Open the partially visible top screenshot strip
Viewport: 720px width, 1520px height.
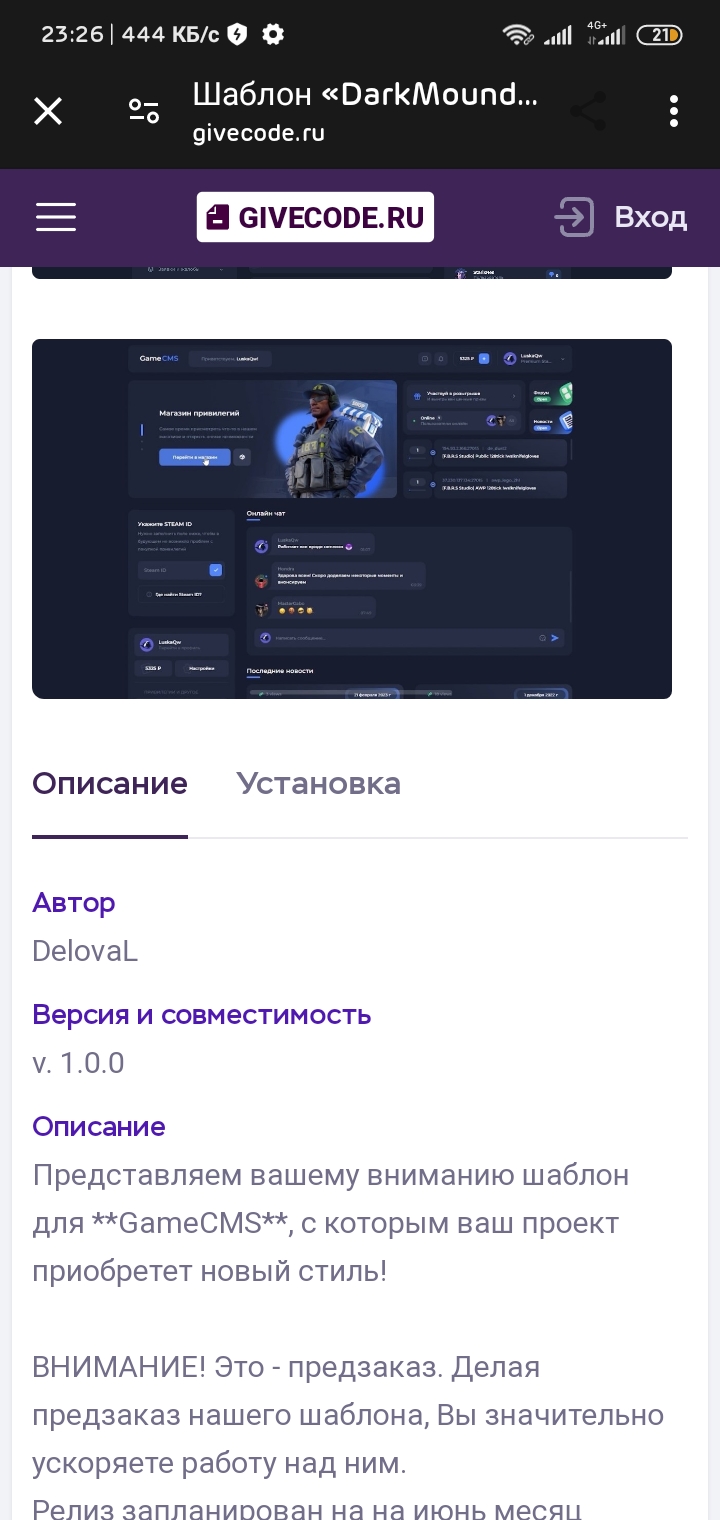352,272
